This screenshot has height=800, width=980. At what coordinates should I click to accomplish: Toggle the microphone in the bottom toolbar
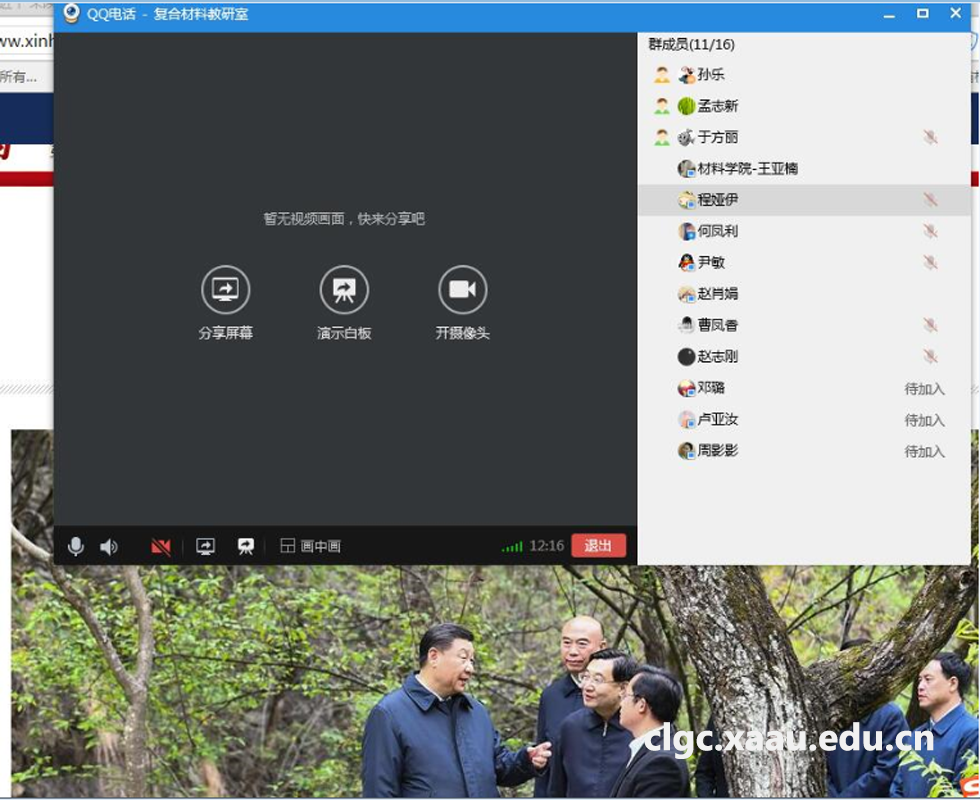(75, 546)
